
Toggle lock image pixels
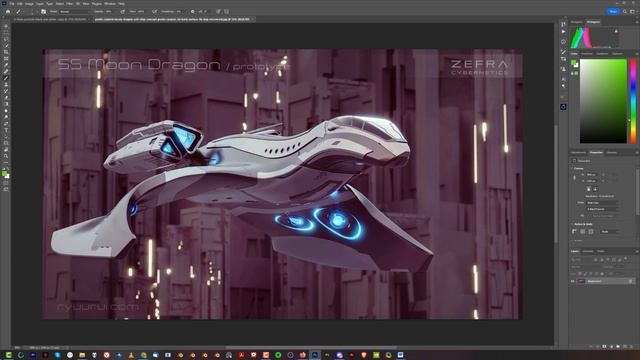(585, 273)
